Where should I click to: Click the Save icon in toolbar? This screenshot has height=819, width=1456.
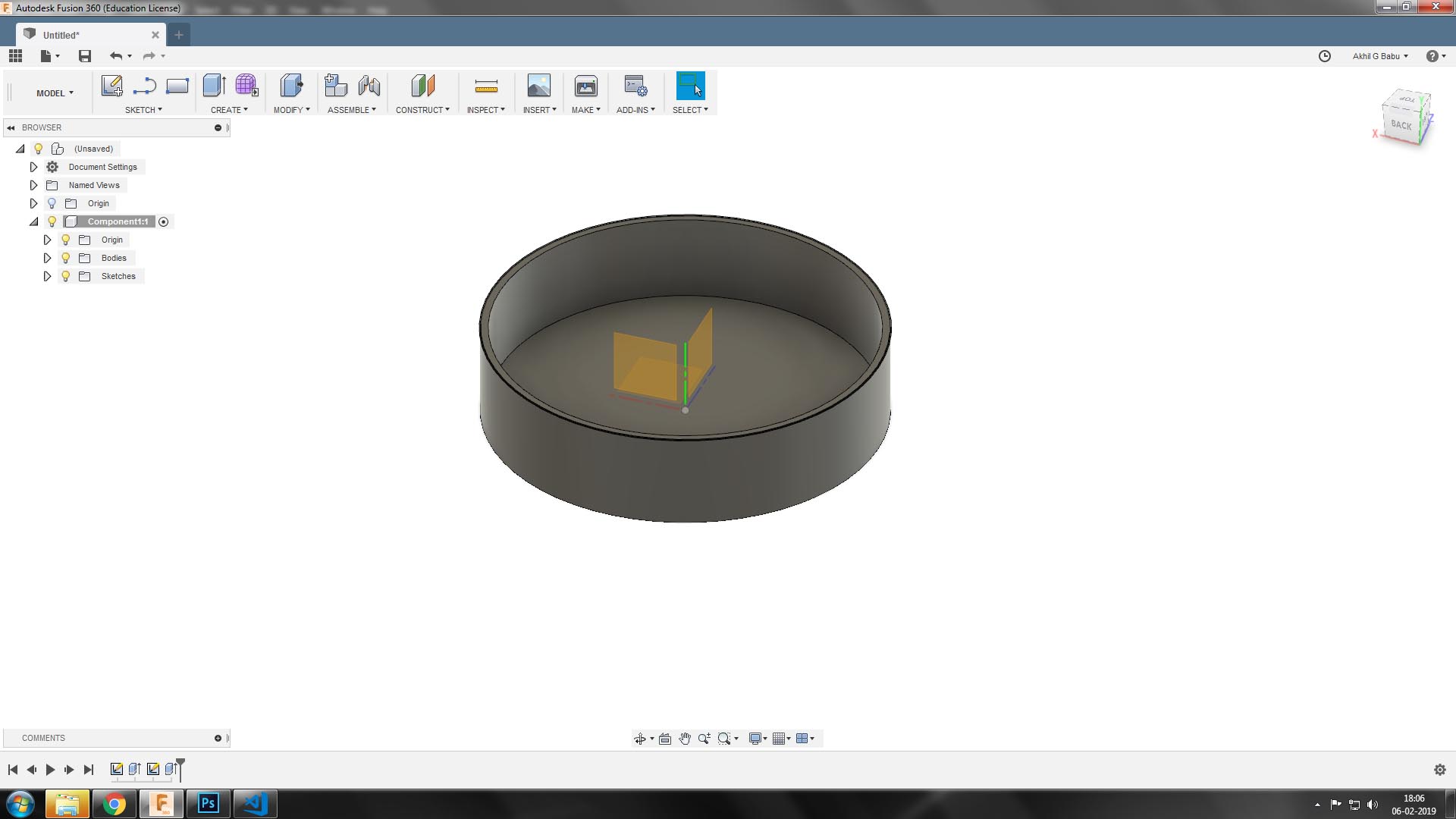(x=85, y=56)
